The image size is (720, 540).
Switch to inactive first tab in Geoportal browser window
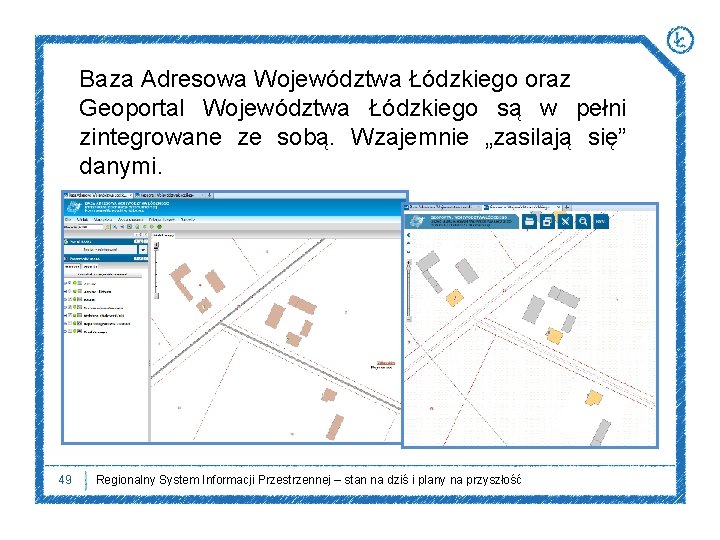[443, 207]
